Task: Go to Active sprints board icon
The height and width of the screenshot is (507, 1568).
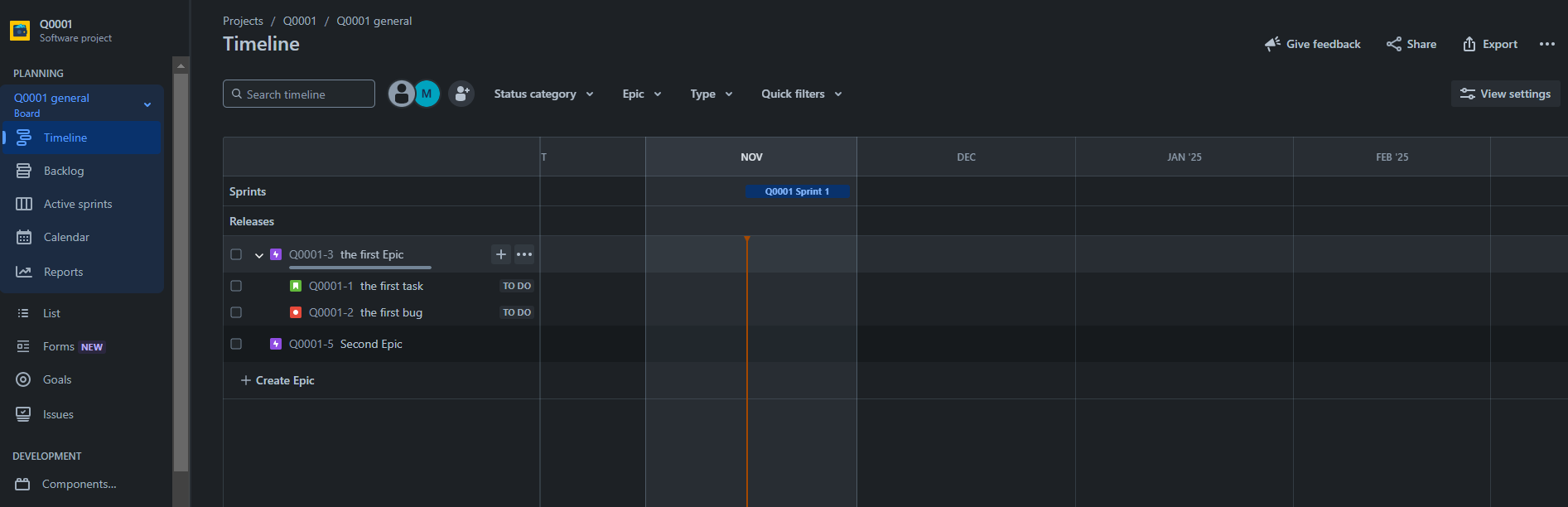Action: point(24,204)
